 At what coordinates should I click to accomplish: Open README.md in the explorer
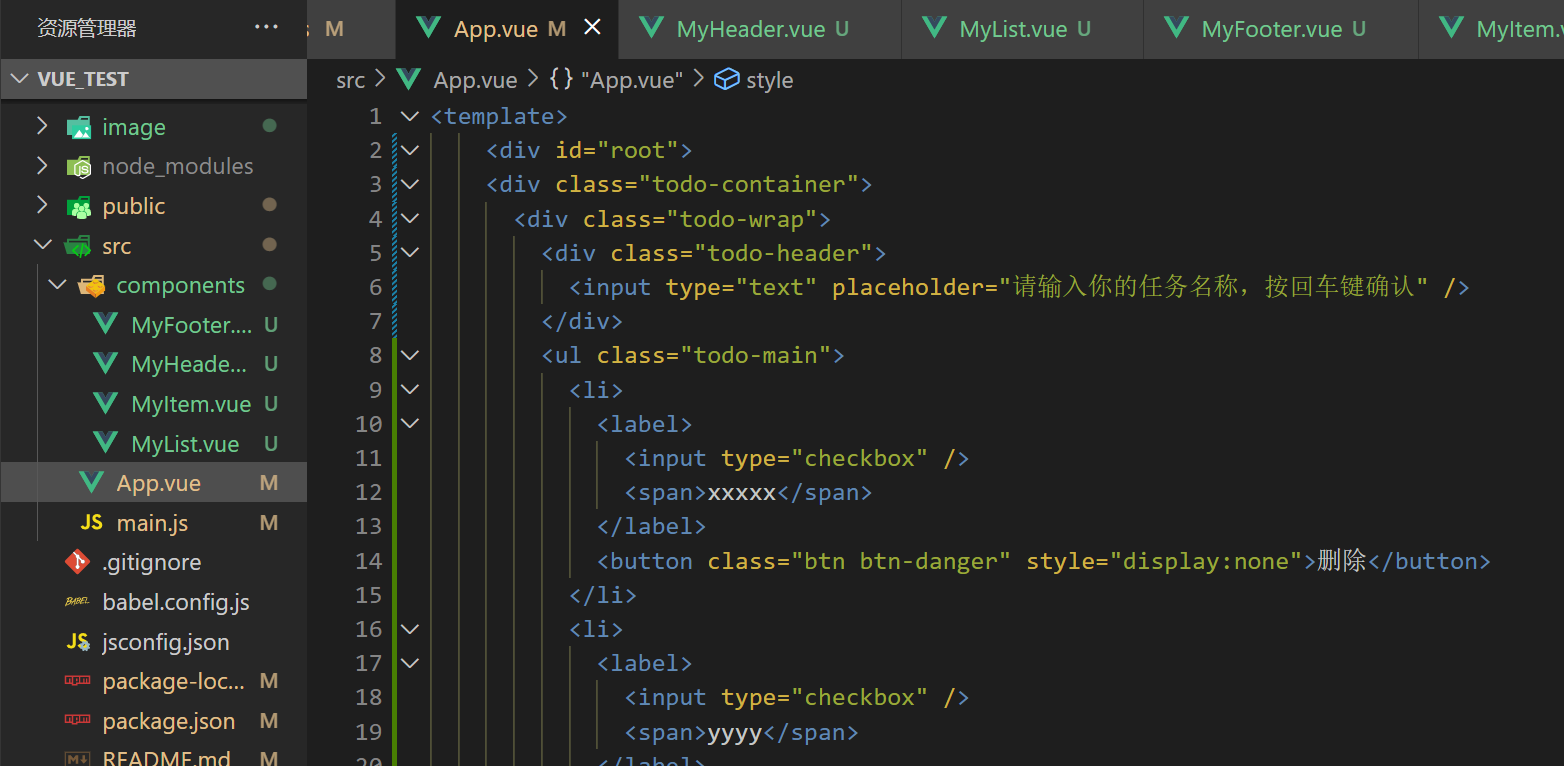click(166, 759)
